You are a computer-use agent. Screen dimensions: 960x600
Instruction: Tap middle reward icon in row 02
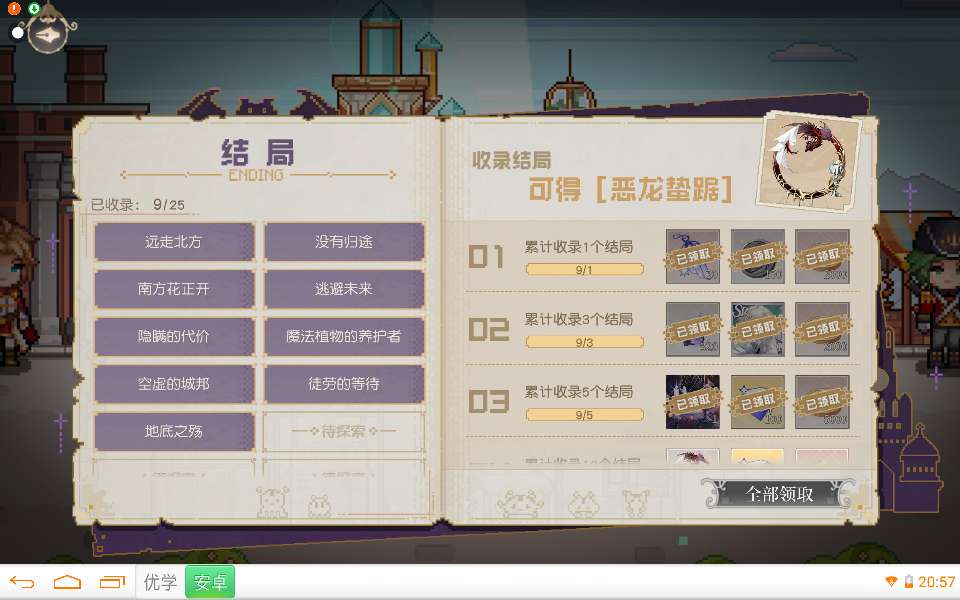757,329
